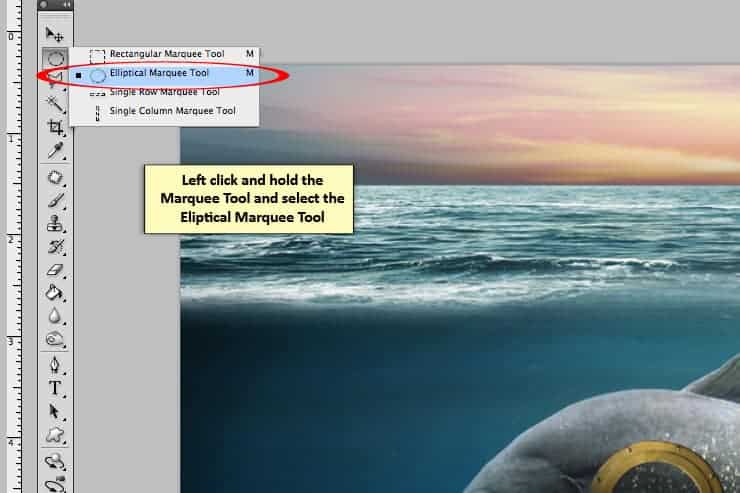The width and height of the screenshot is (740, 493).
Task: Select the Paint Bucket tool
Action: click(x=55, y=293)
